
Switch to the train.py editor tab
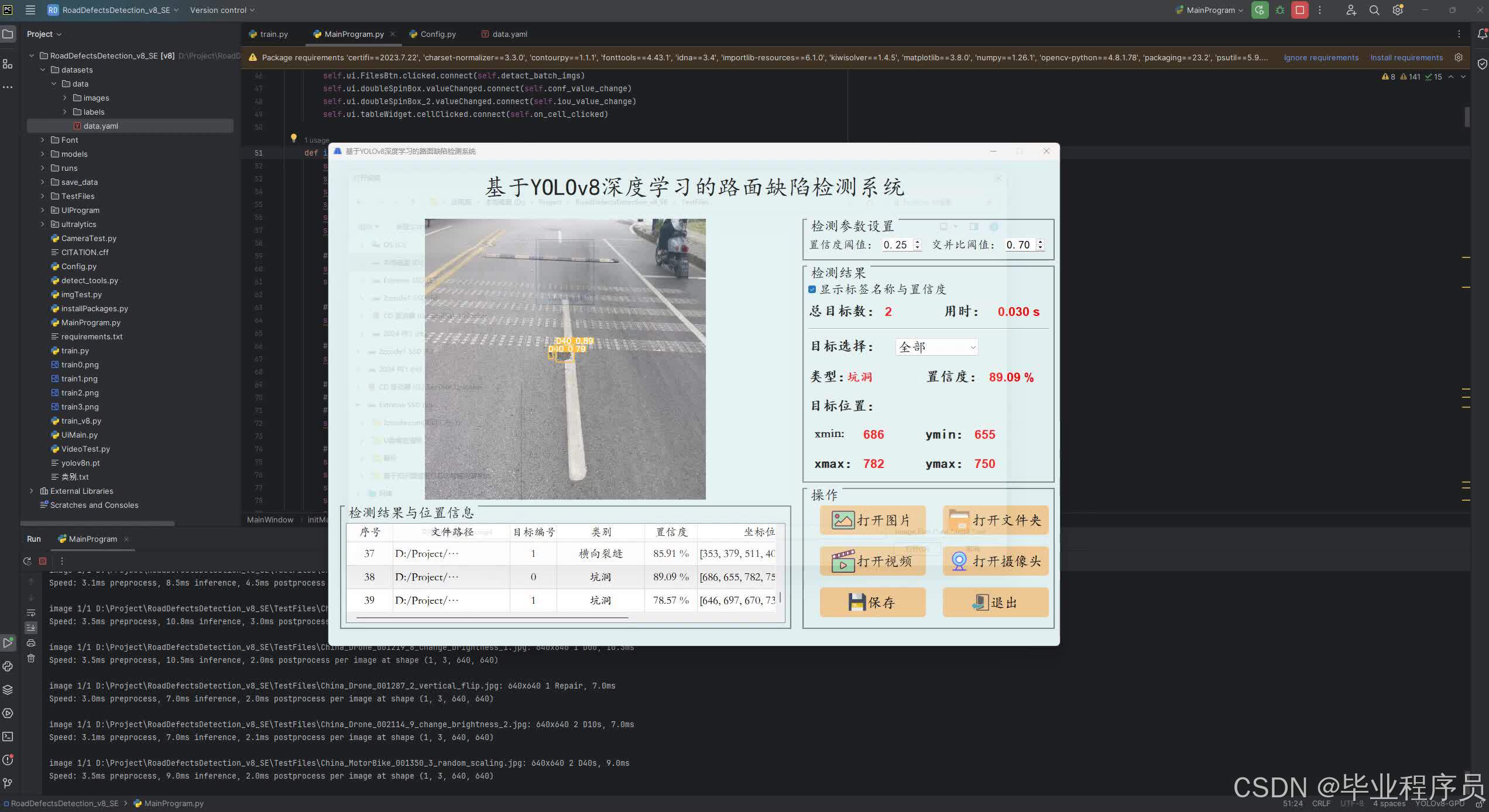point(269,34)
